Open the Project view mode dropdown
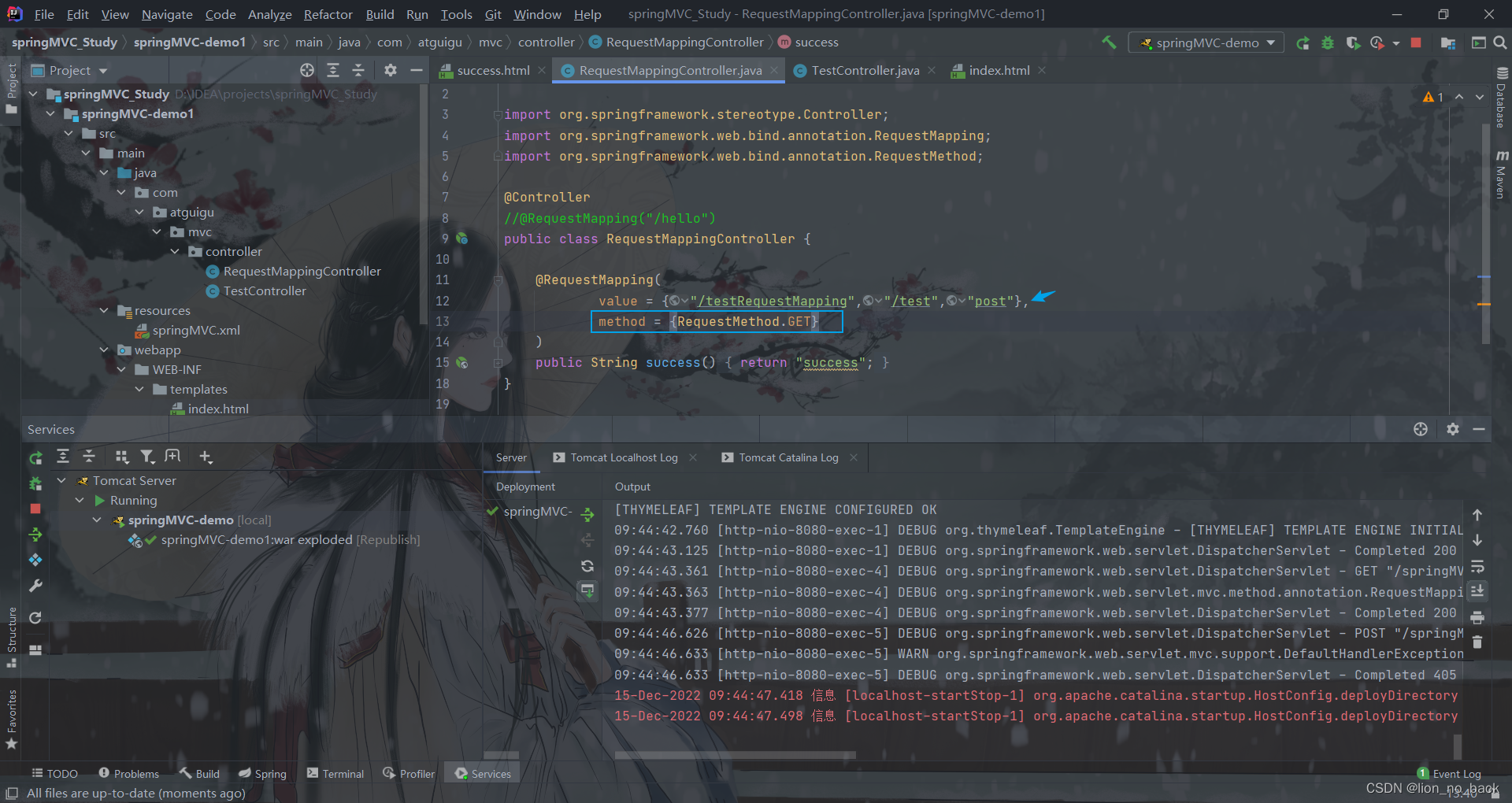1512x803 pixels. (x=103, y=71)
